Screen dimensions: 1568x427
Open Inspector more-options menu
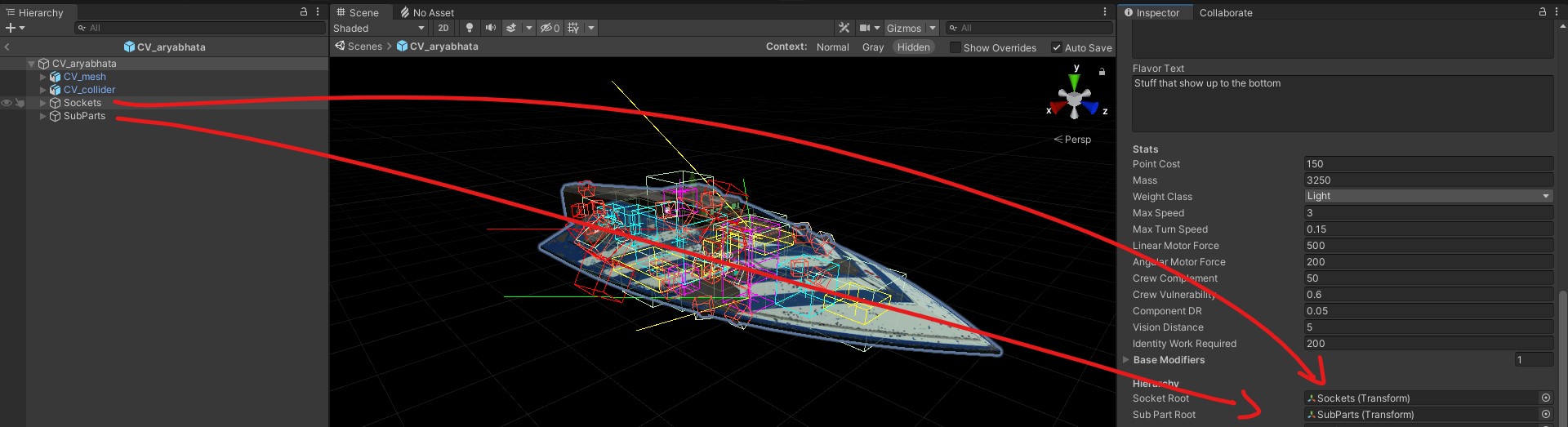pos(1556,12)
